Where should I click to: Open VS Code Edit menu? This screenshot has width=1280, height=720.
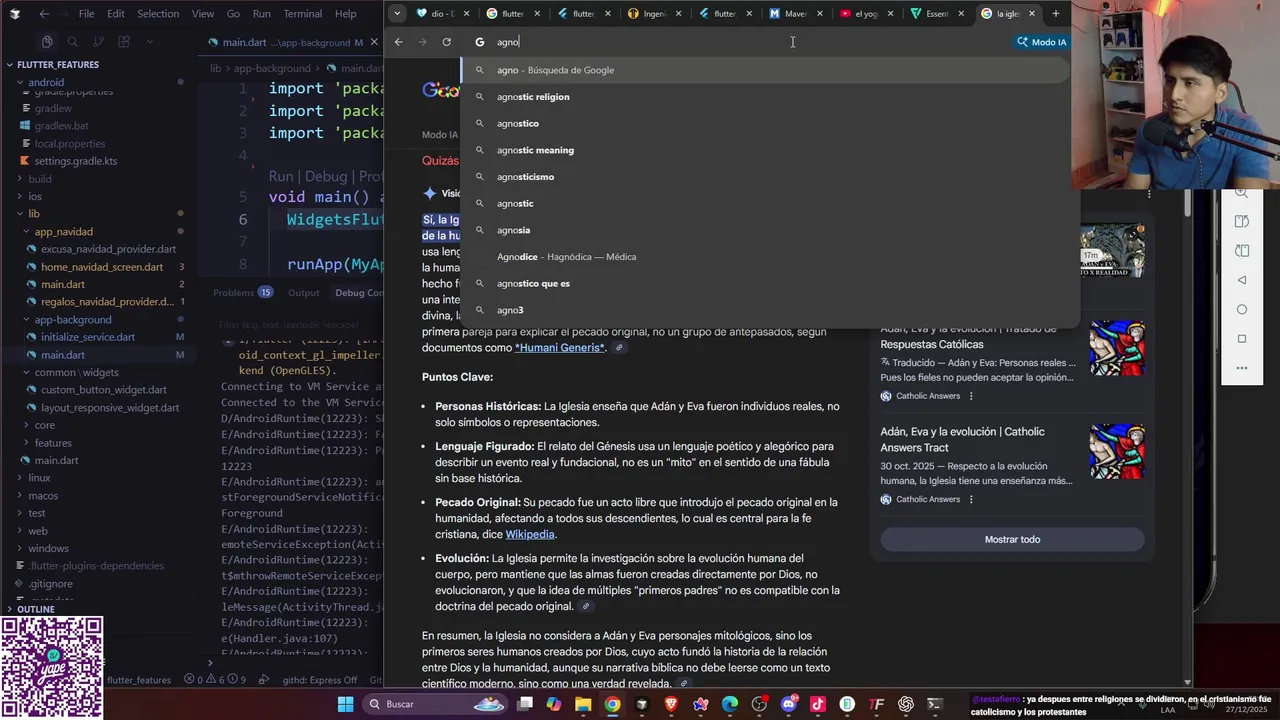[116, 14]
